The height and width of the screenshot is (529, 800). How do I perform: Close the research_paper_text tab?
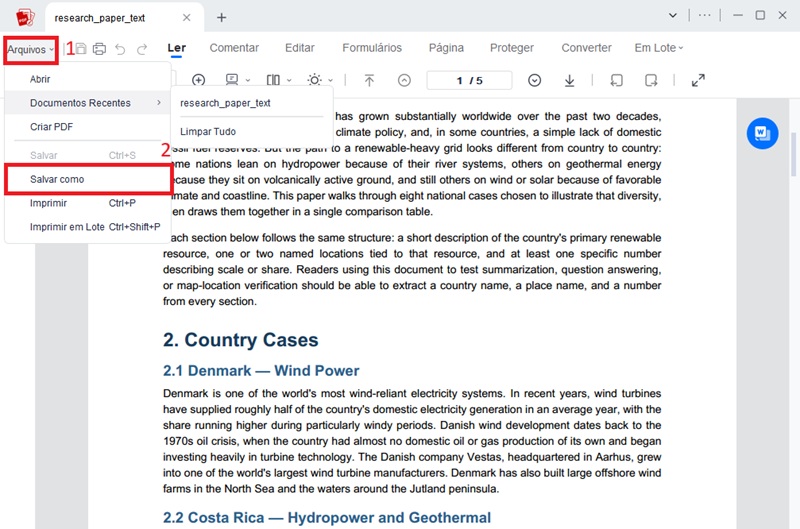tap(187, 18)
